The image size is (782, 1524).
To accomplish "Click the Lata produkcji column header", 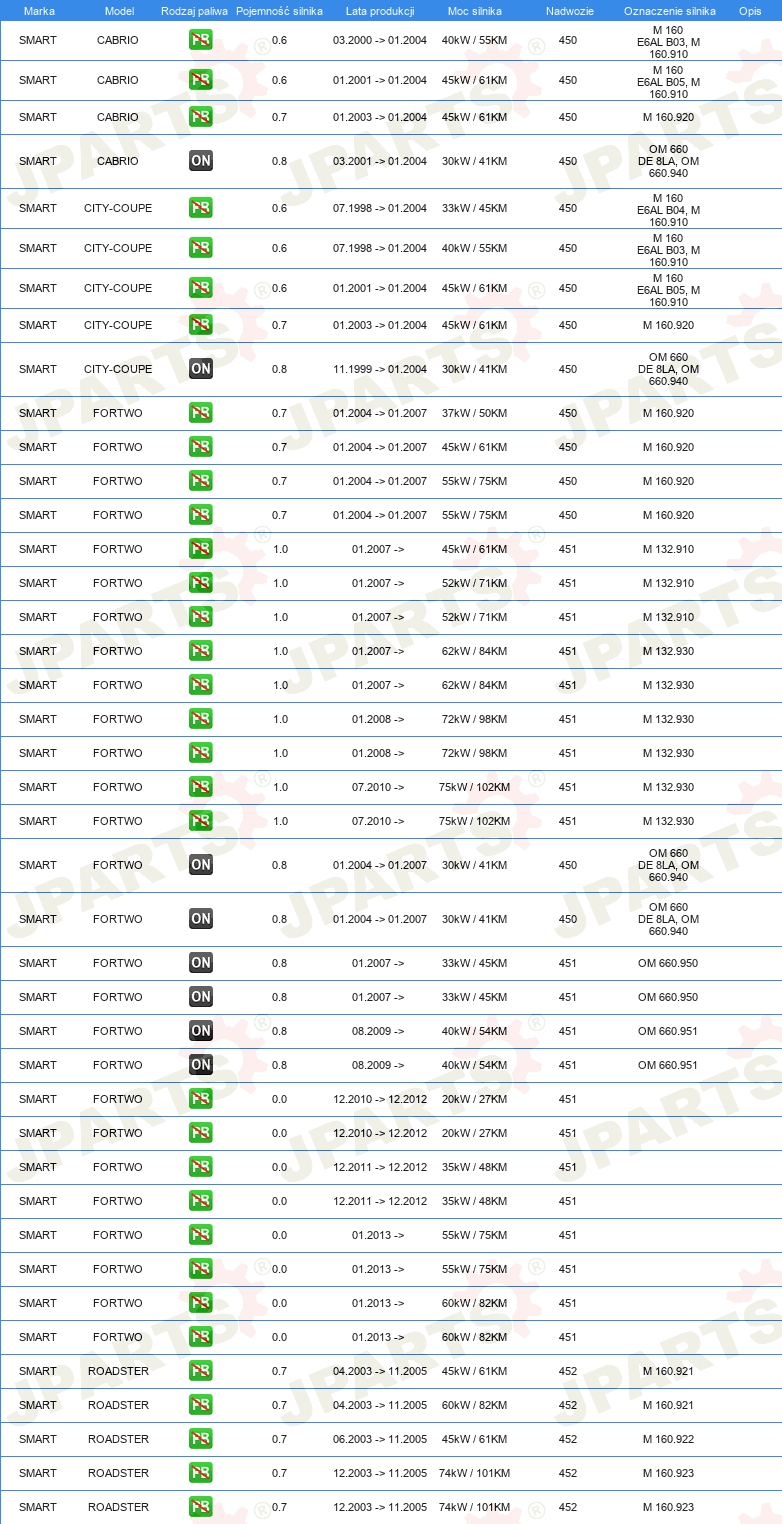I will (380, 10).
